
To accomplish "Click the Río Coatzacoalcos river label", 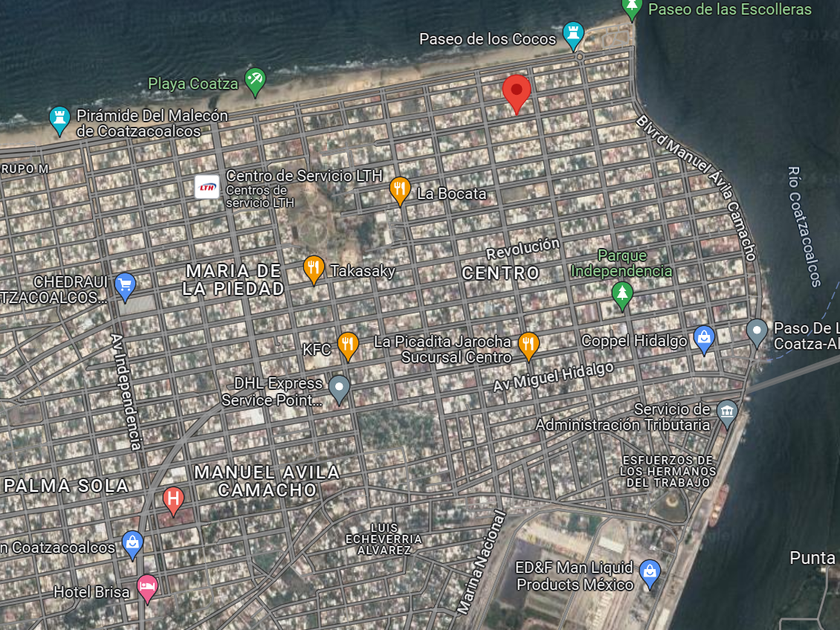I will point(804,227).
